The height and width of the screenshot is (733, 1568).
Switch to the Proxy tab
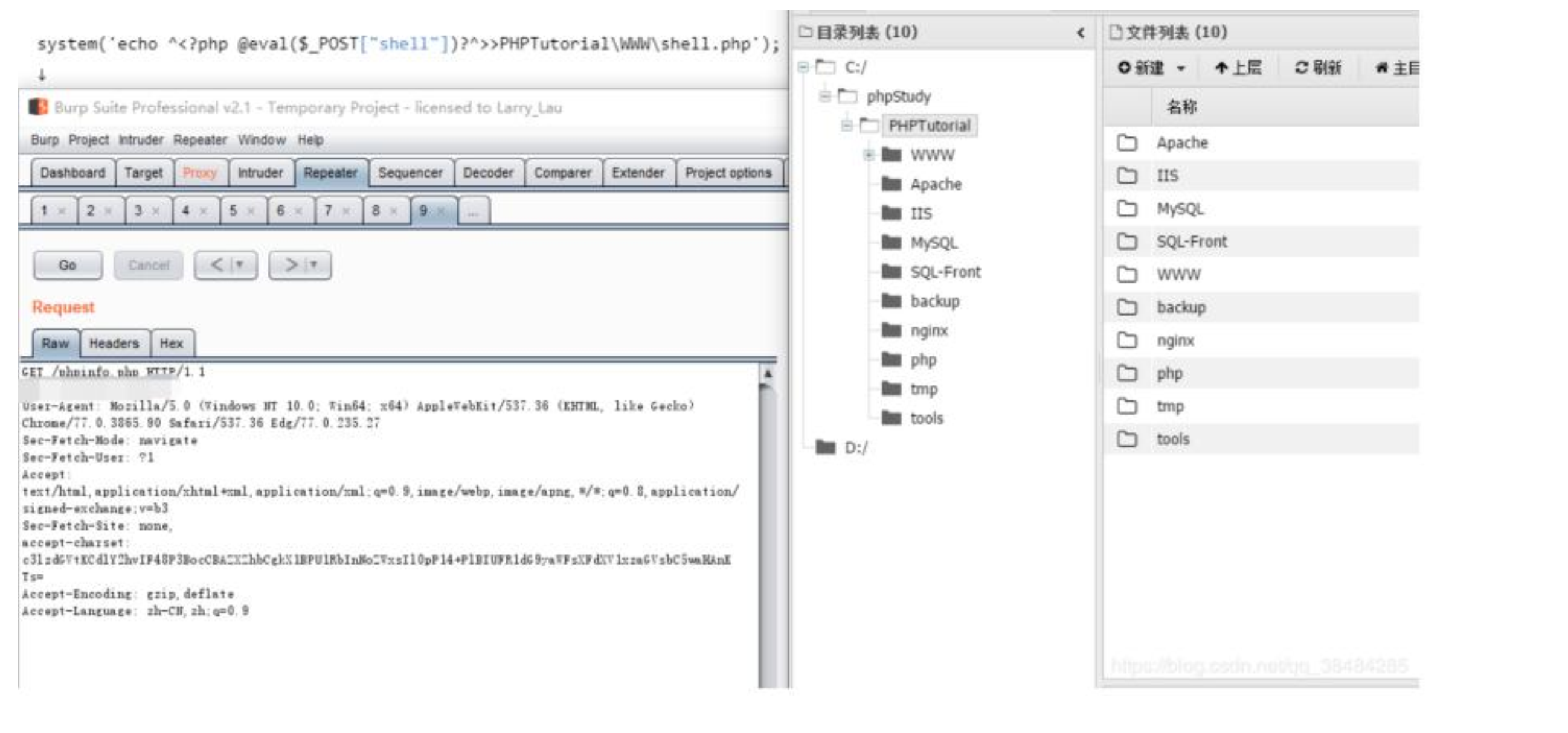coord(201,173)
